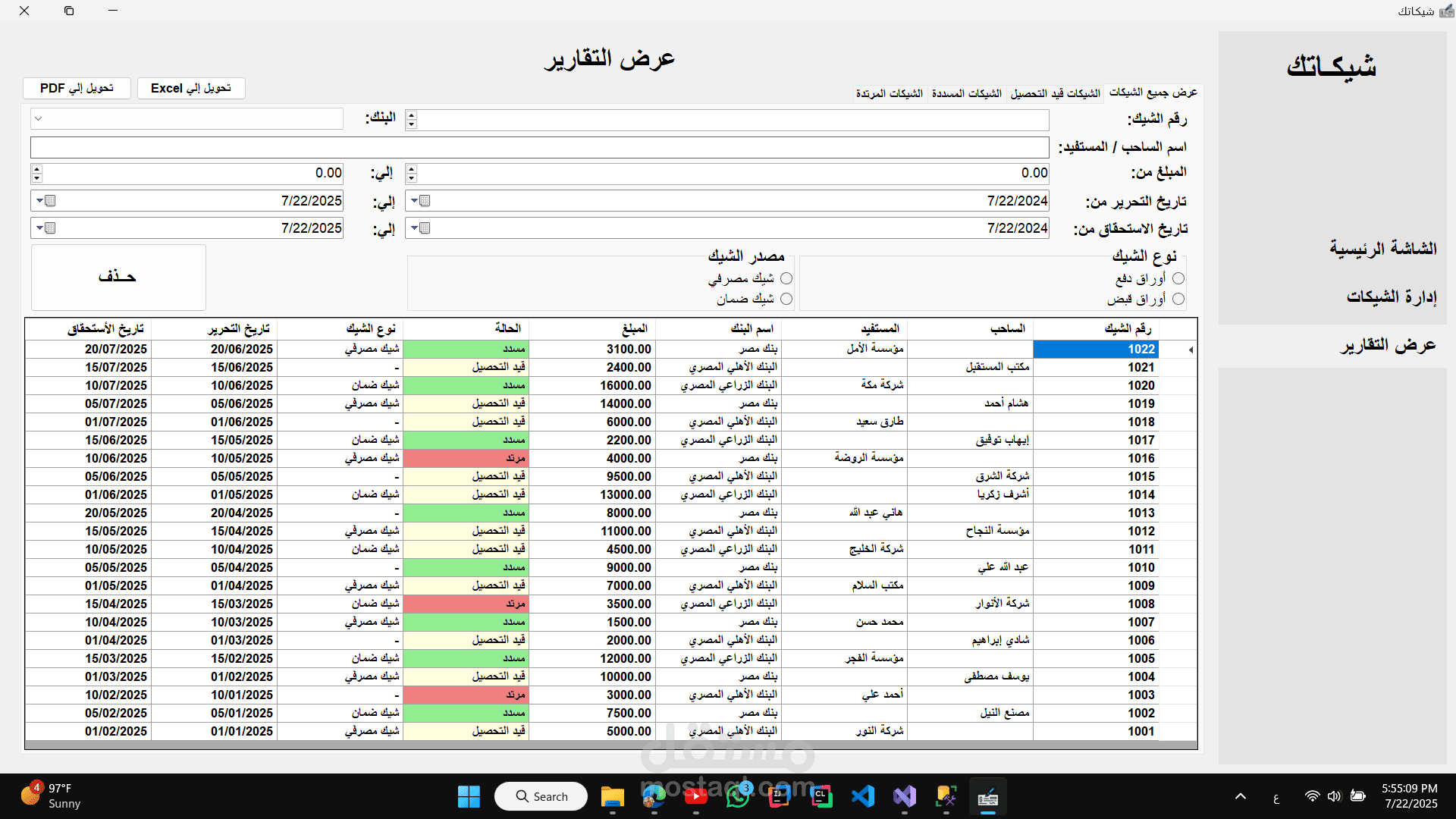The width and height of the screenshot is (1456, 819).
Task: Switch to الشيكات قيد التحصيل tab
Action: click(x=1055, y=93)
